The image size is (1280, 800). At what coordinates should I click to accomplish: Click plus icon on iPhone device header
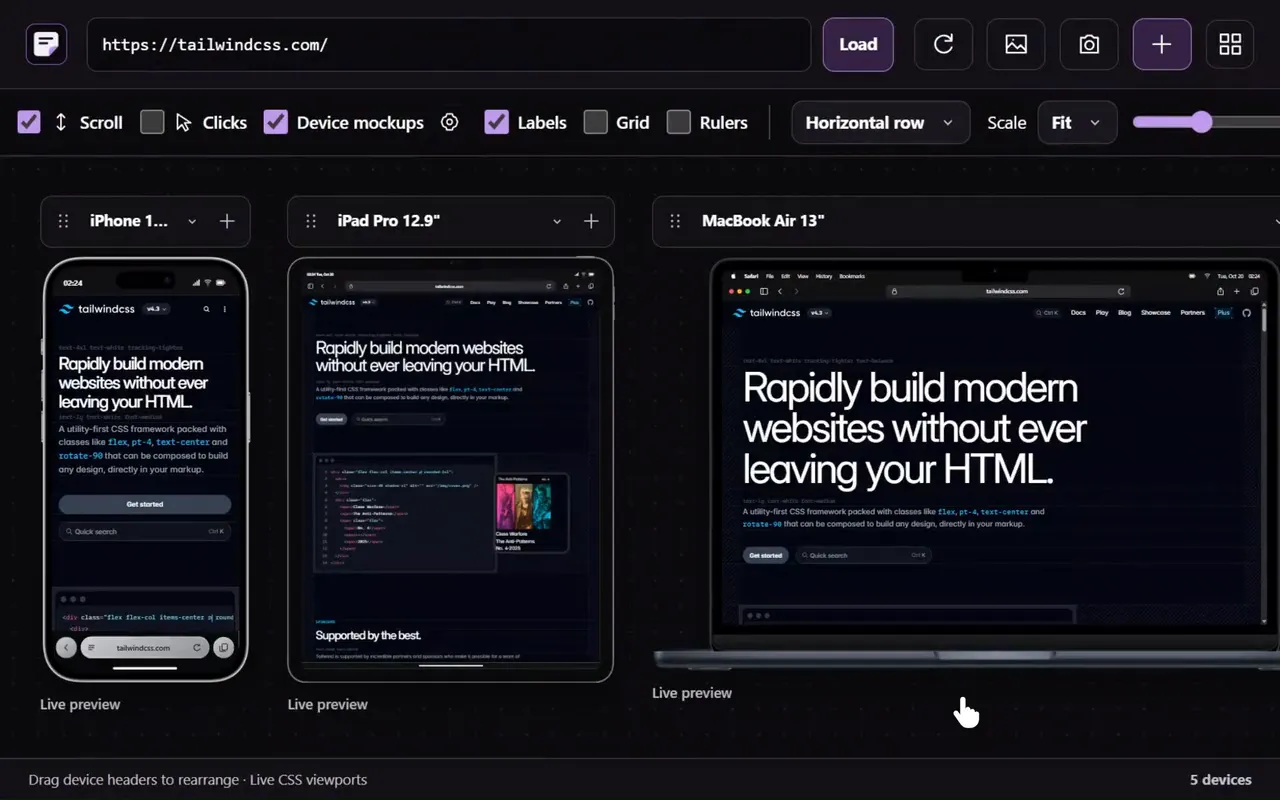click(x=227, y=221)
